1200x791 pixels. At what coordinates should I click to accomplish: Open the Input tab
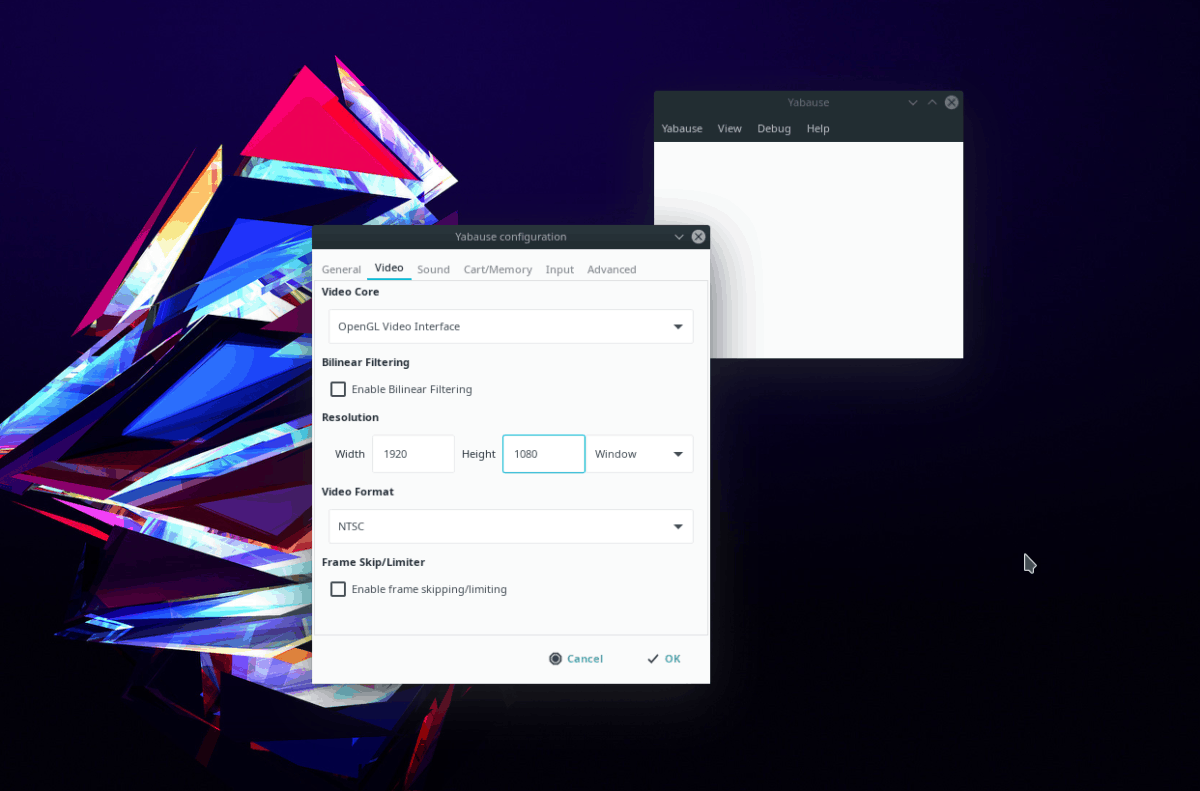[559, 269]
